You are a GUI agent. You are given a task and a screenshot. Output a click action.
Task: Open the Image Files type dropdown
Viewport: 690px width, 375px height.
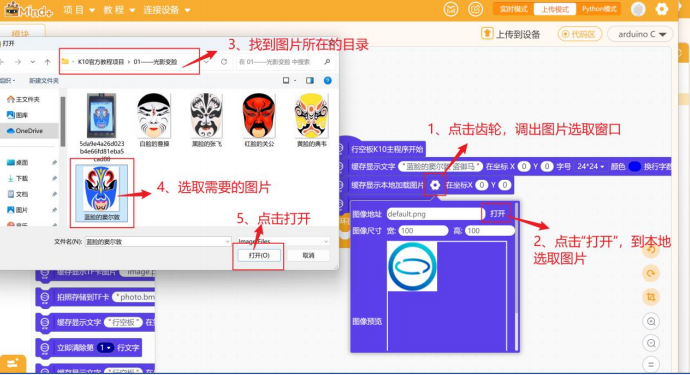283,241
